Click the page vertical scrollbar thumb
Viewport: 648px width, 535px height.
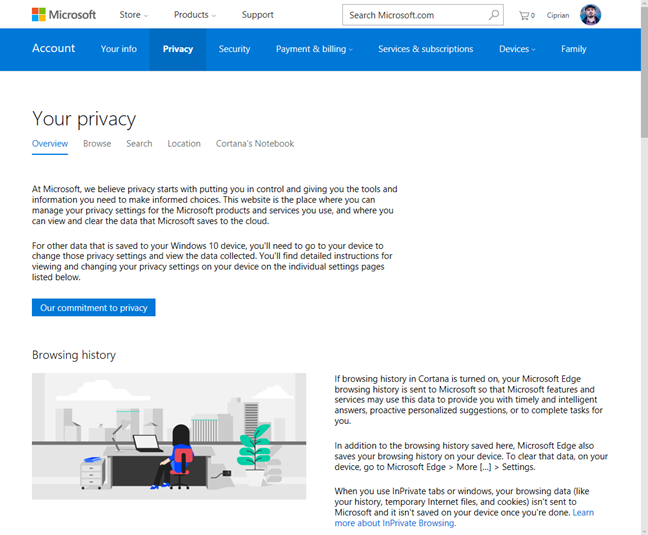[x=644, y=72]
